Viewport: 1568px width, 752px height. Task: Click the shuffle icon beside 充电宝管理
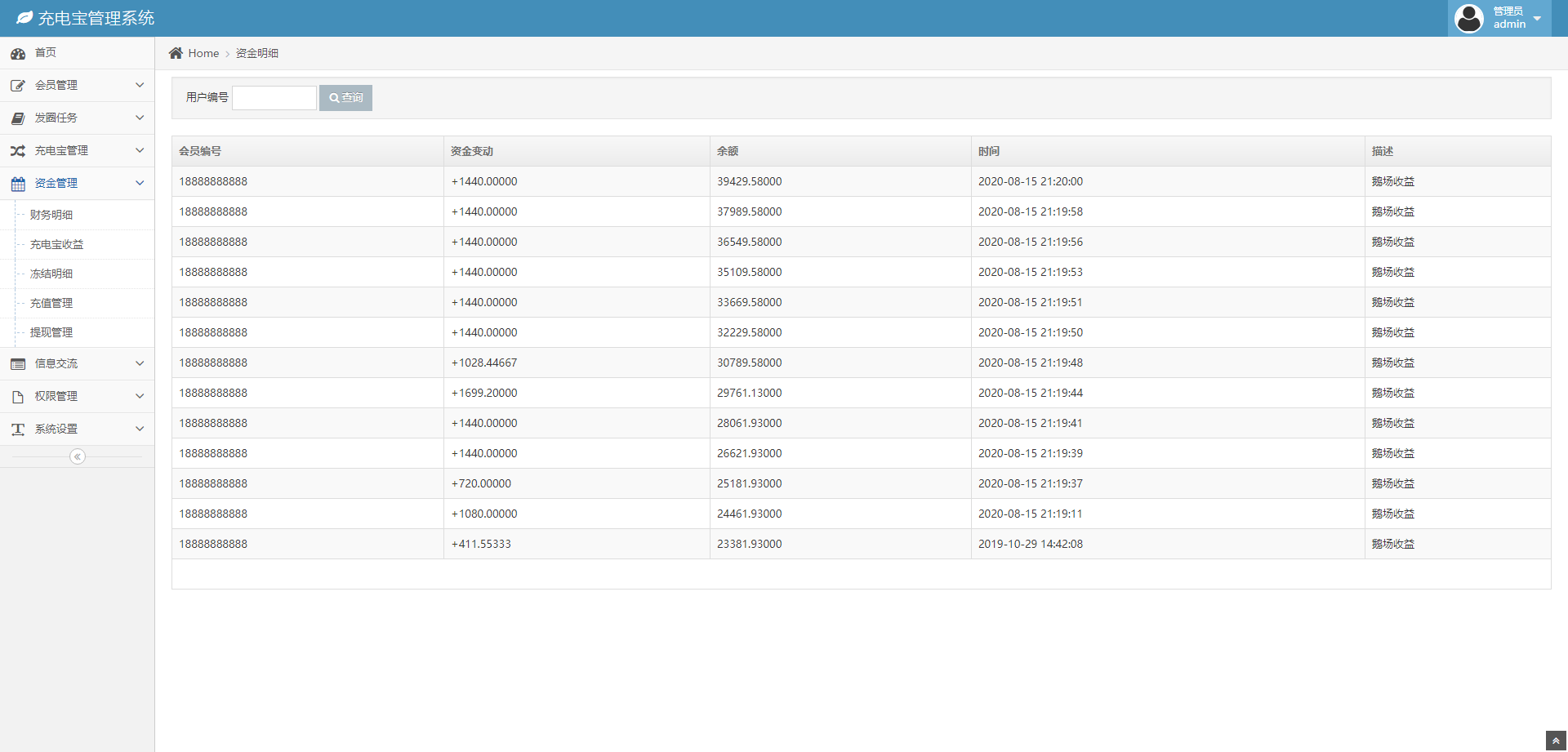tap(18, 151)
